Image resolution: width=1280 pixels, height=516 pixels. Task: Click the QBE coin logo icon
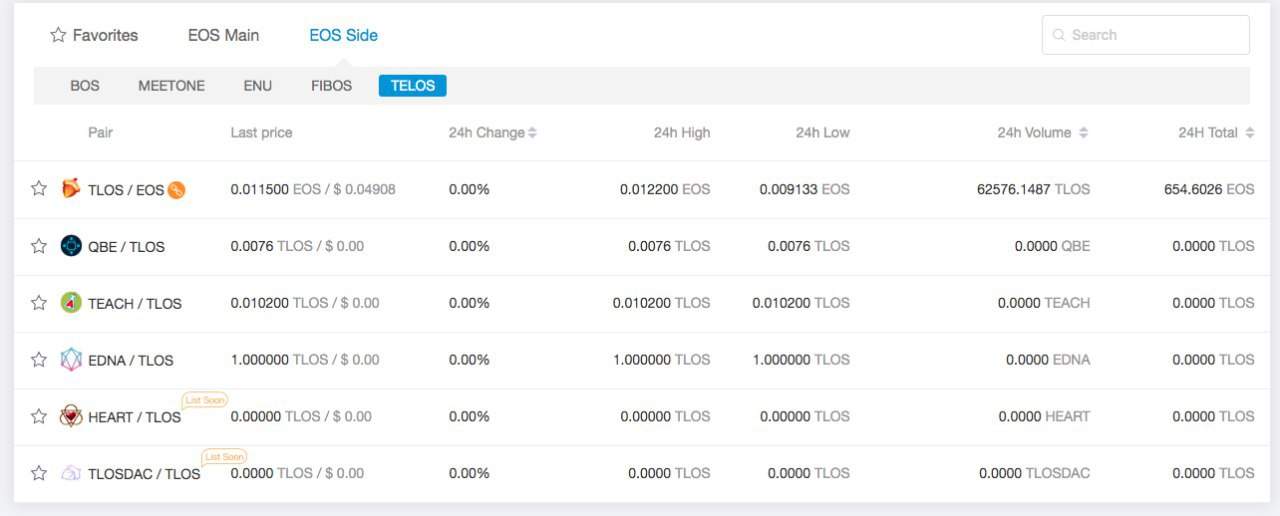pyautogui.click(x=71, y=246)
